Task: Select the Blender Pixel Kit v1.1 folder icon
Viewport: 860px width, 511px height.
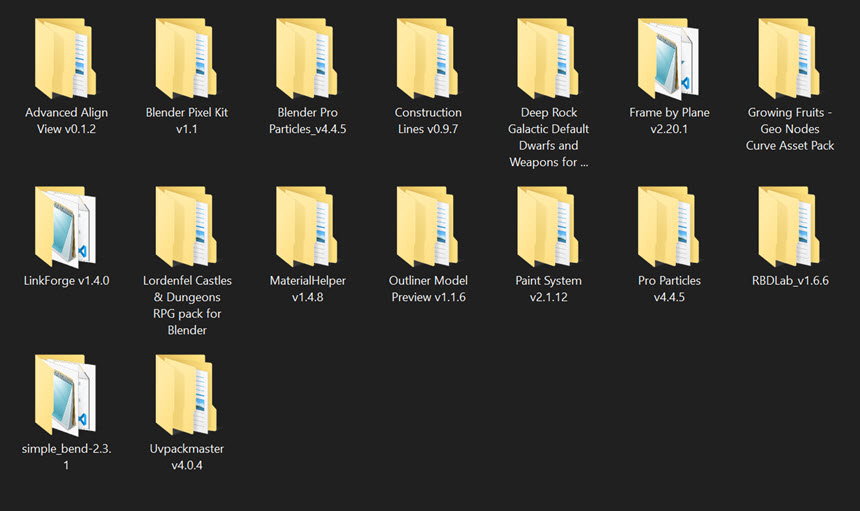Action: (186, 58)
